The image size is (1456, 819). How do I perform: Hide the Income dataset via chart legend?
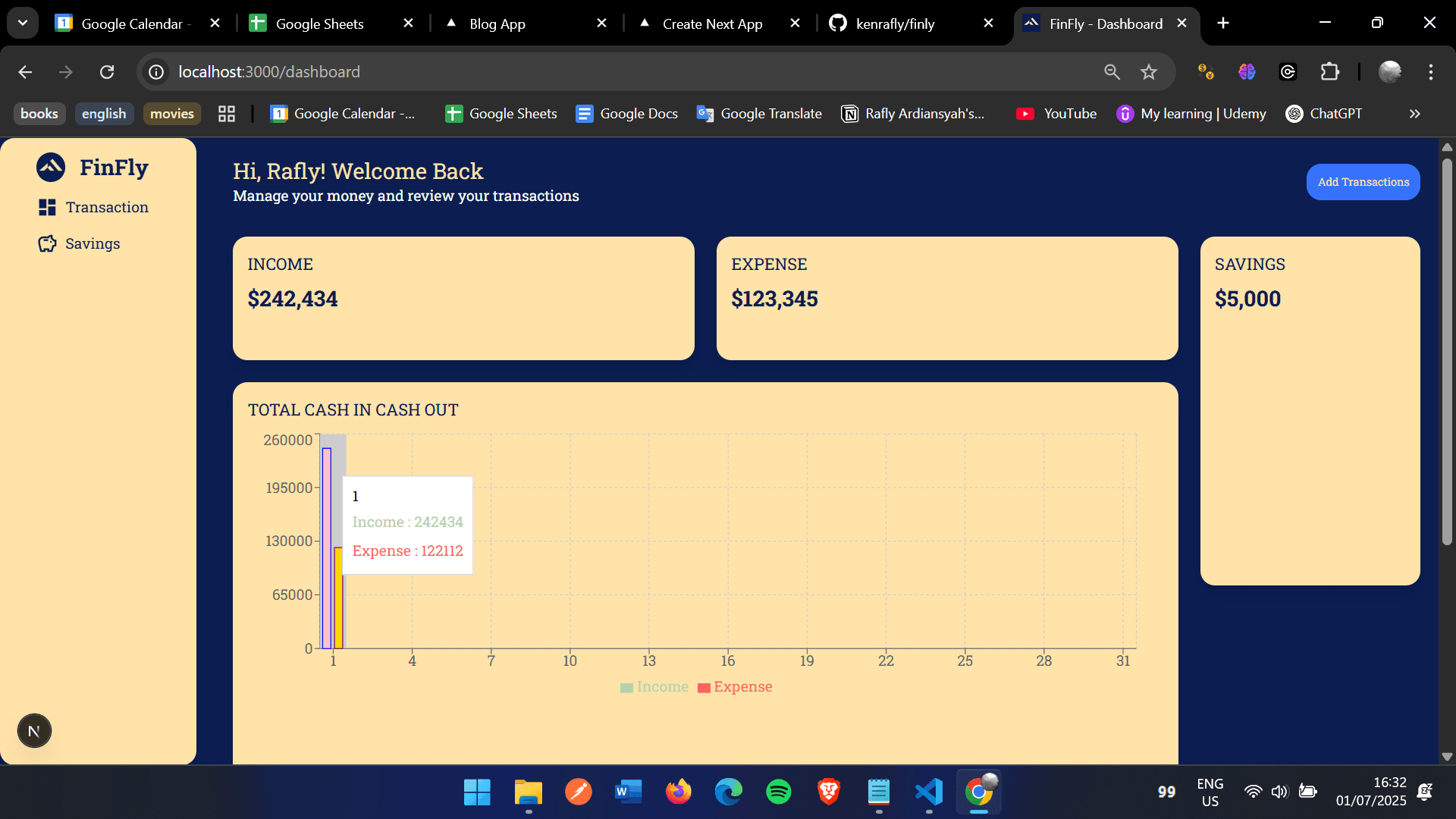point(654,687)
